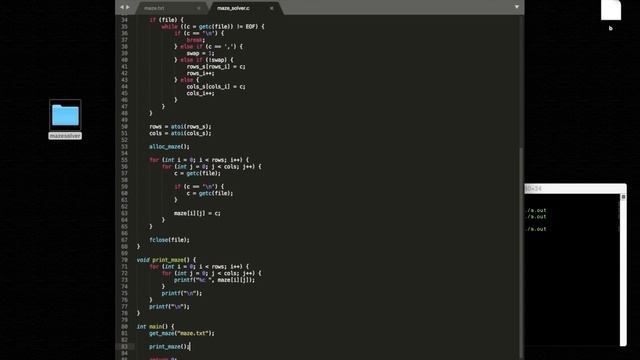Click the "rows_s[rows_i] = c;" line
Screen dimensions: 640x360
216,67
